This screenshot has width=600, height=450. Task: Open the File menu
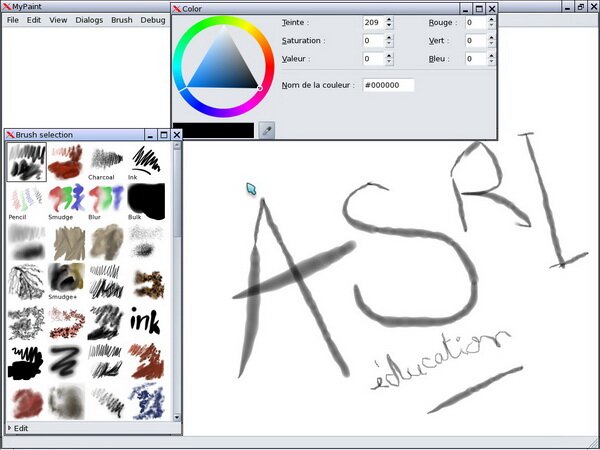(x=13, y=20)
